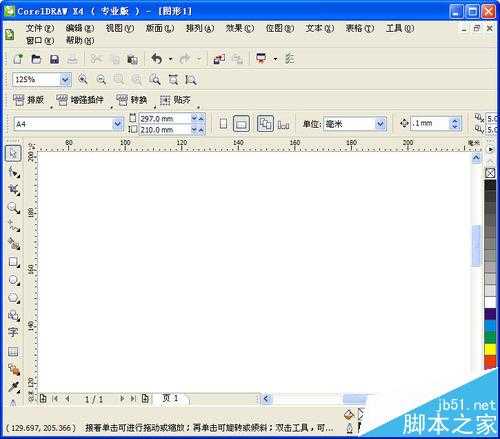Click the 贴齐 toolbar button
Image resolution: width=500 pixels, height=439 pixels.
pos(175,100)
